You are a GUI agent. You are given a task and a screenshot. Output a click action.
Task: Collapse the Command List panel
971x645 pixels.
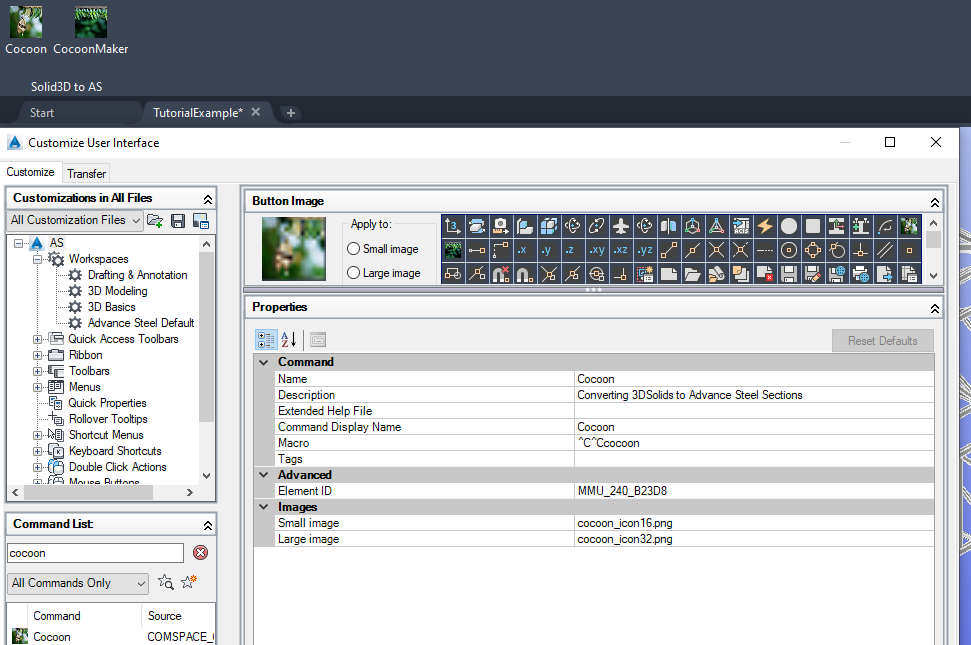point(207,526)
